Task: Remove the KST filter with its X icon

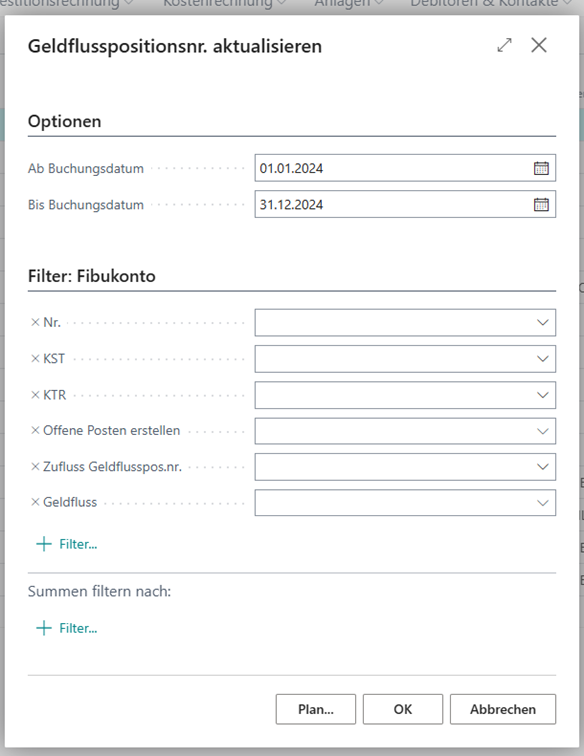Action: pyautogui.click(x=35, y=358)
